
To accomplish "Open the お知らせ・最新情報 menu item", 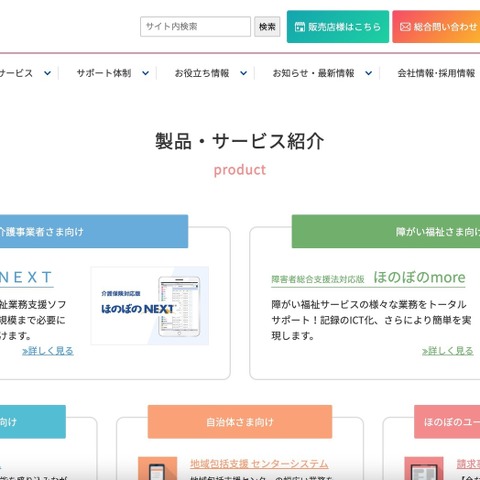I will (314, 73).
